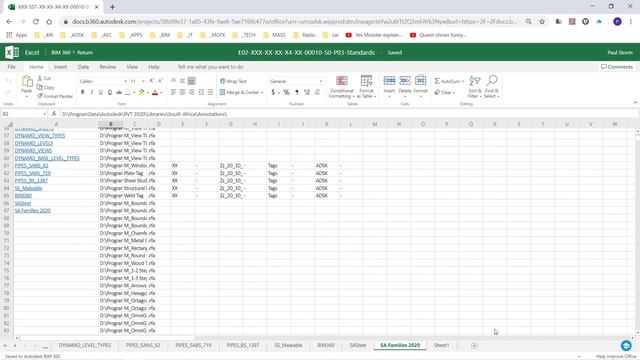Increase the cell indent

point(210,92)
